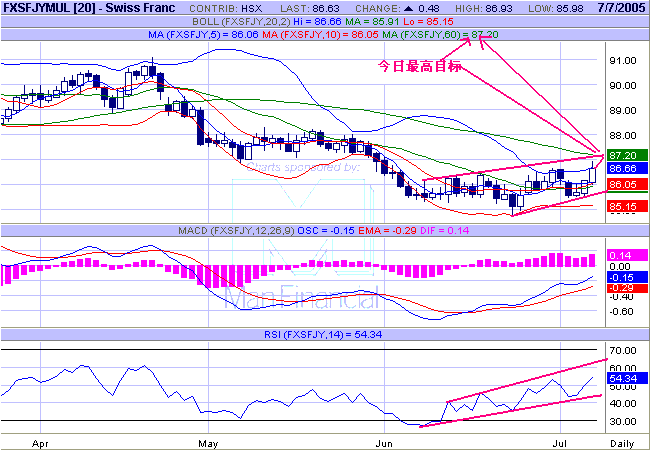Viewport: 650px width, 450px height.
Task: Click the MA (FXSFJY,5) = 86.06 legend
Action: 203,35
